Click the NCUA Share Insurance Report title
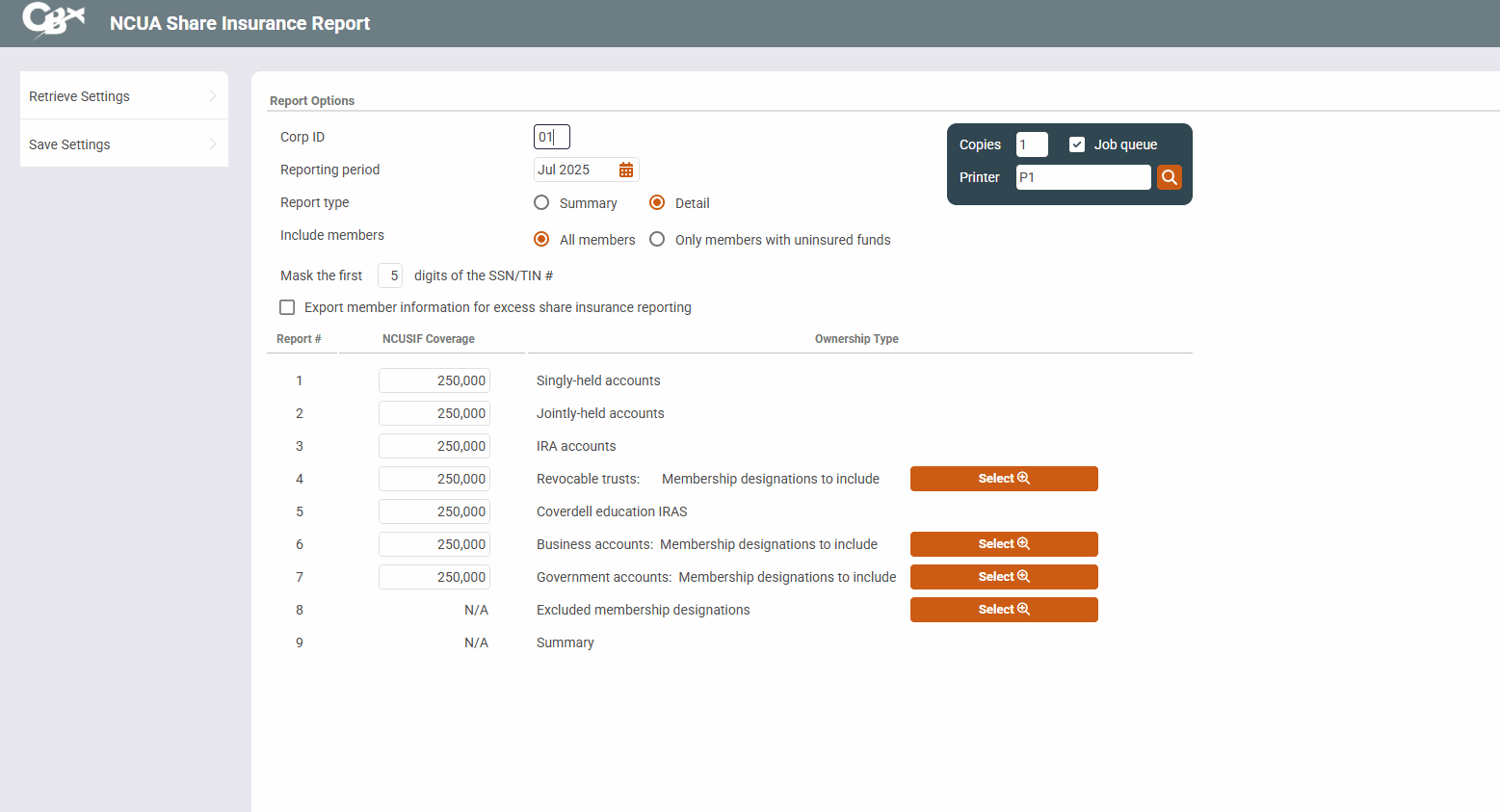 (x=240, y=23)
